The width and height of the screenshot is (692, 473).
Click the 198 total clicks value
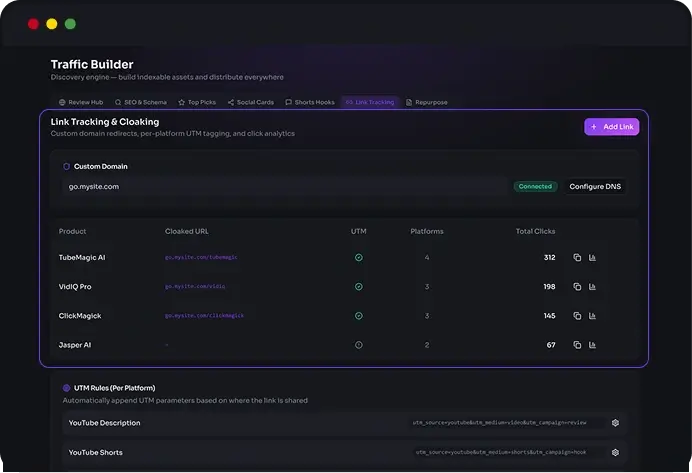[549, 286]
